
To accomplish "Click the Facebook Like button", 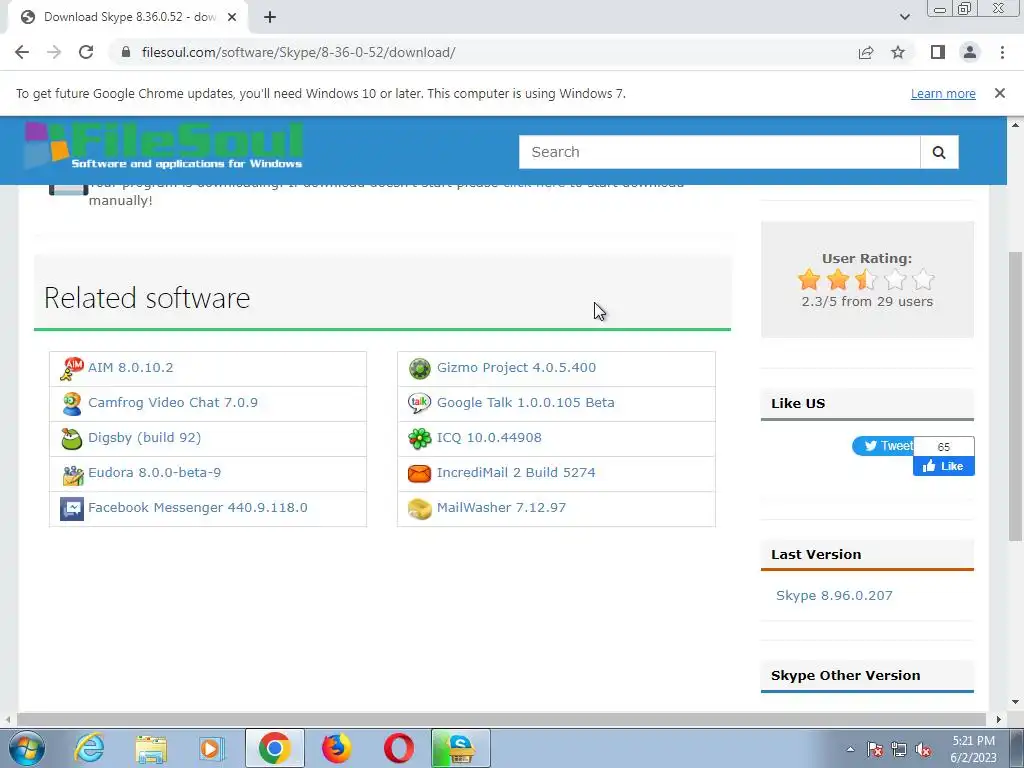I will point(944,466).
